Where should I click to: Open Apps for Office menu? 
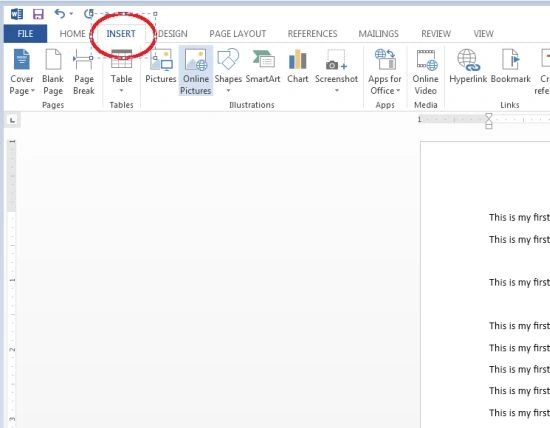click(x=385, y=72)
